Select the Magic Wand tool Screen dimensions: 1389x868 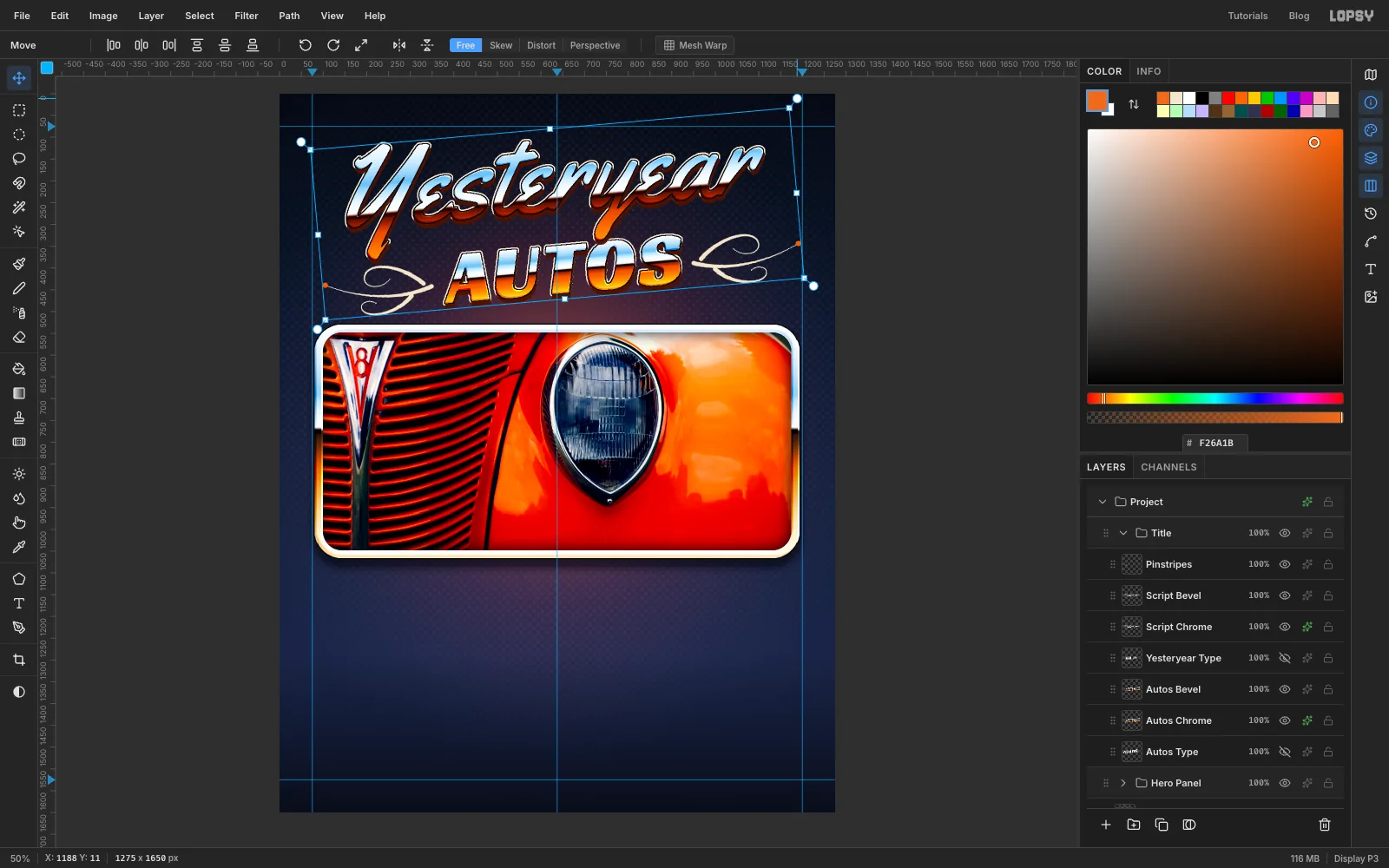pos(19,207)
